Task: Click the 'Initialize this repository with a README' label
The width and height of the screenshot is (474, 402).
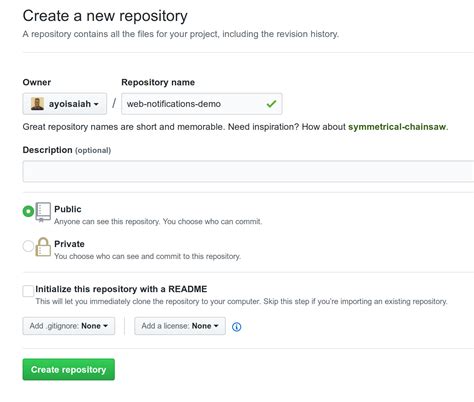Action: point(121,289)
